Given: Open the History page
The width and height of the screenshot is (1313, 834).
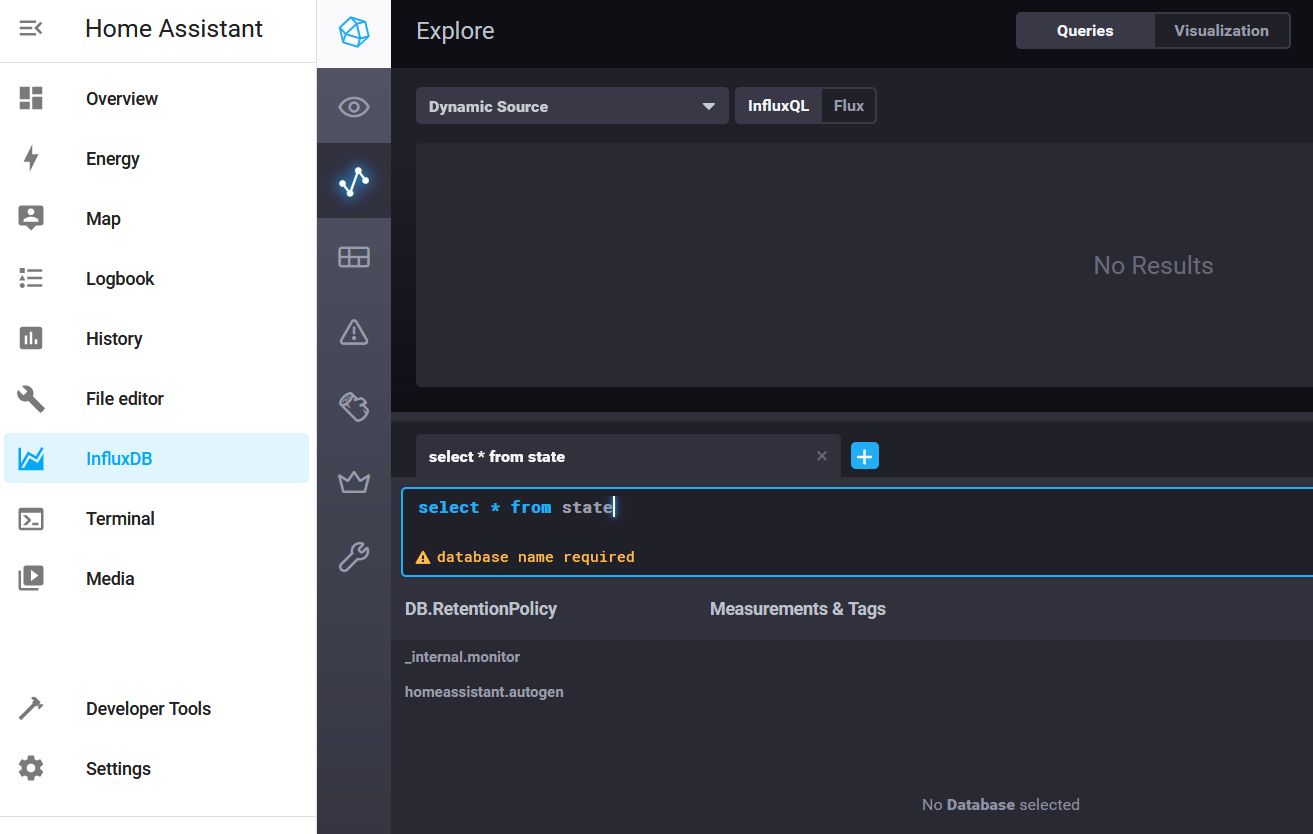Looking at the screenshot, I should pyautogui.click(x=113, y=338).
